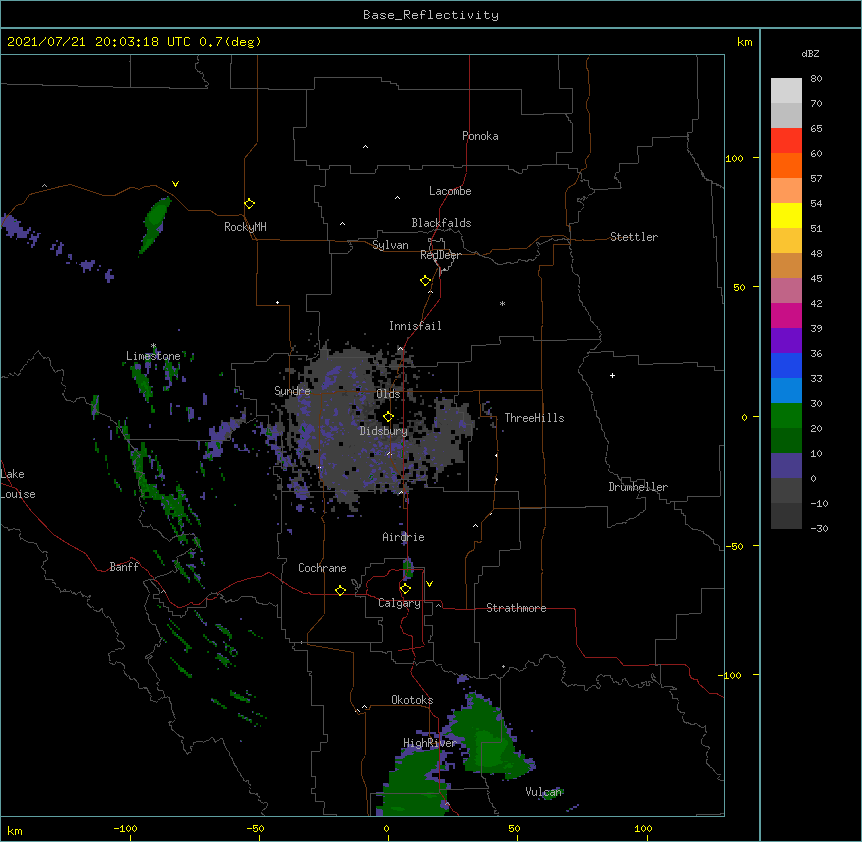Select the HighRiver town label
Screen dimensions: 862x842
pos(430,743)
